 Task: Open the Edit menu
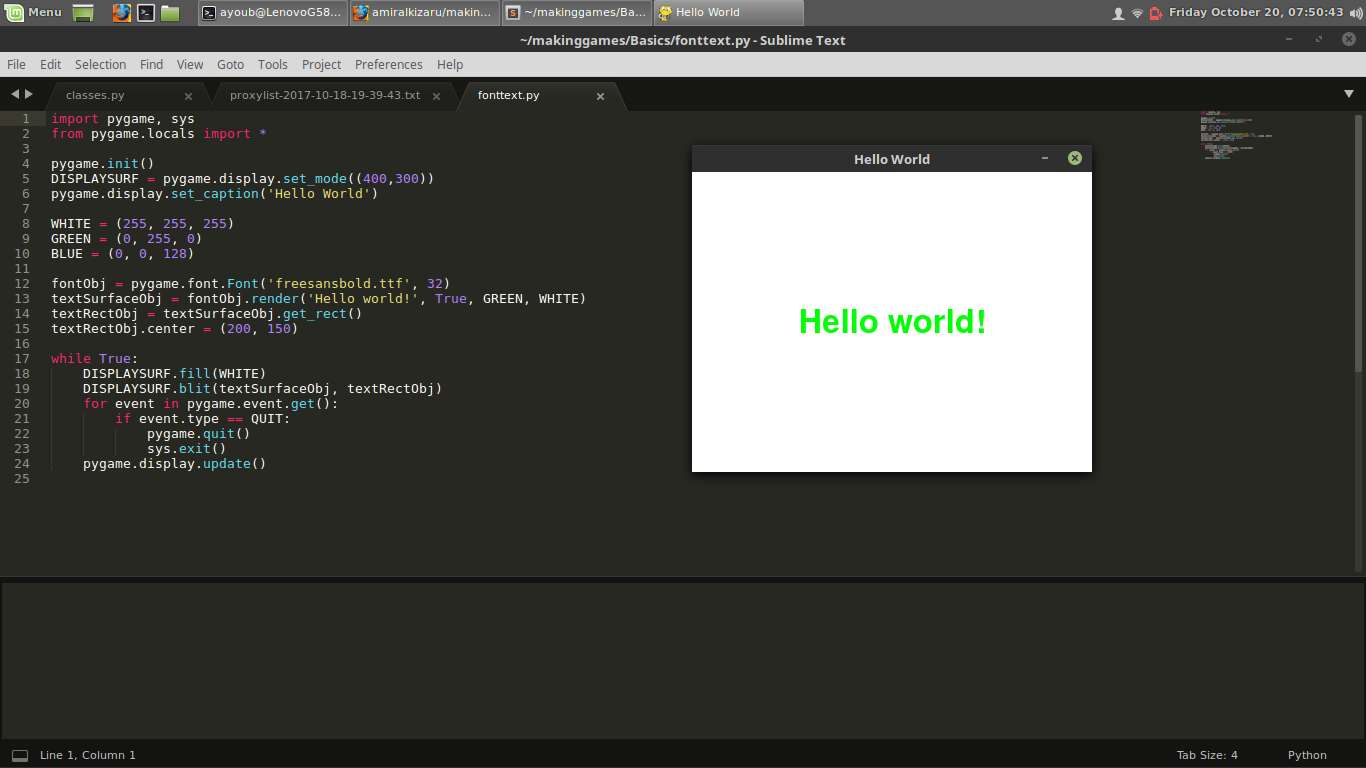50,64
